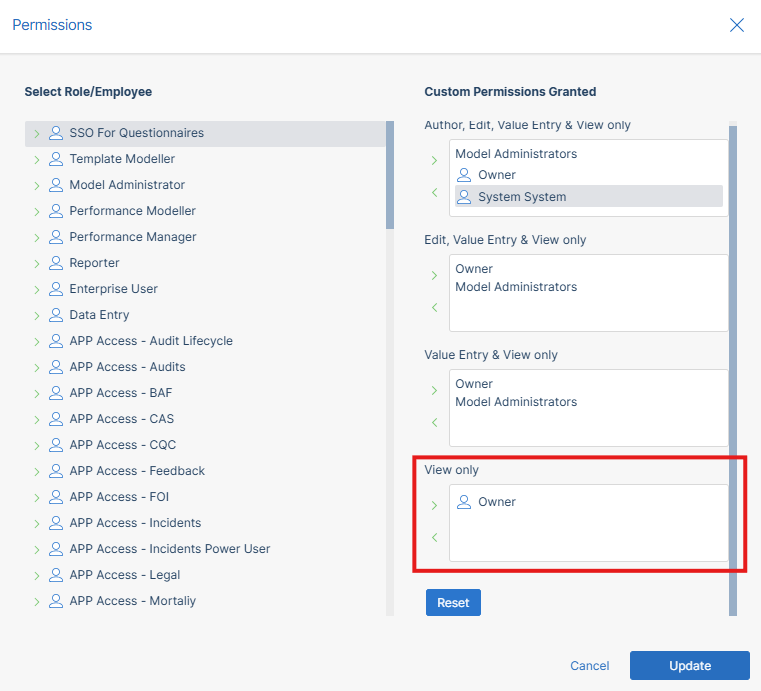Click the user icon beside APP Access - Feedback

pyautogui.click(x=56, y=471)
